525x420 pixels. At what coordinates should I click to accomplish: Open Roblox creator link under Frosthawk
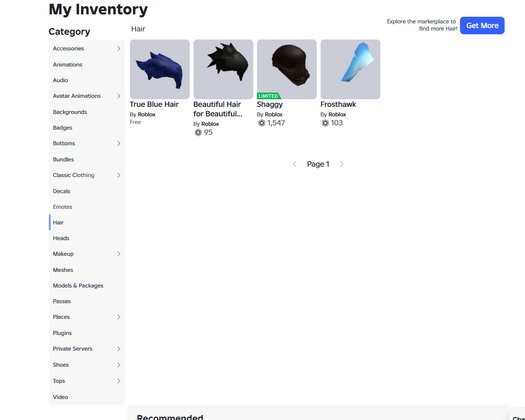[x=337, y=115]
